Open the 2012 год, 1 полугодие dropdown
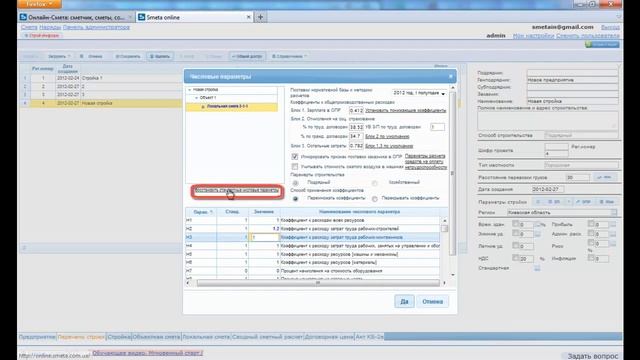This screenshot has height=360, width=640. pyautogui.click(x=419, y=93)
